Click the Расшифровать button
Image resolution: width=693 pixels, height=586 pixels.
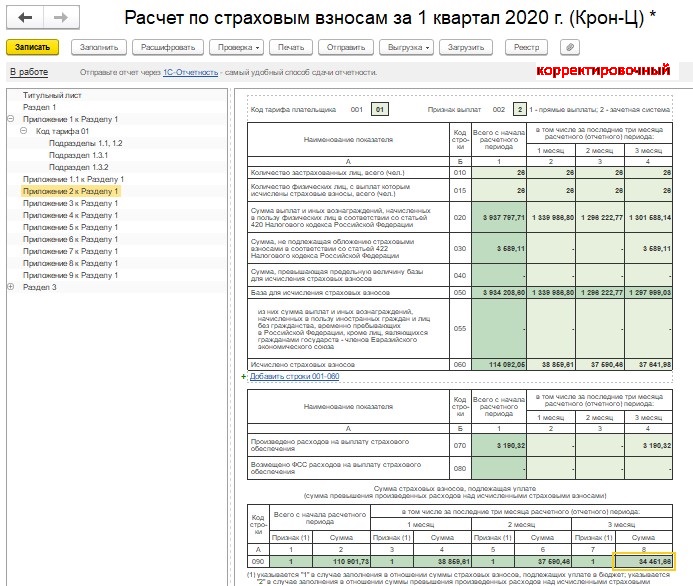click(168, 47)
